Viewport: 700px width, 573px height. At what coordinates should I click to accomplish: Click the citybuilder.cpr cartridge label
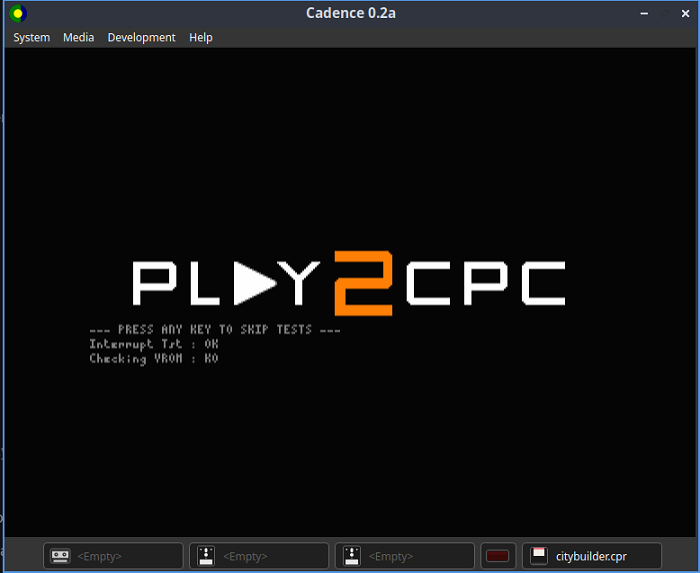point(591,556)
